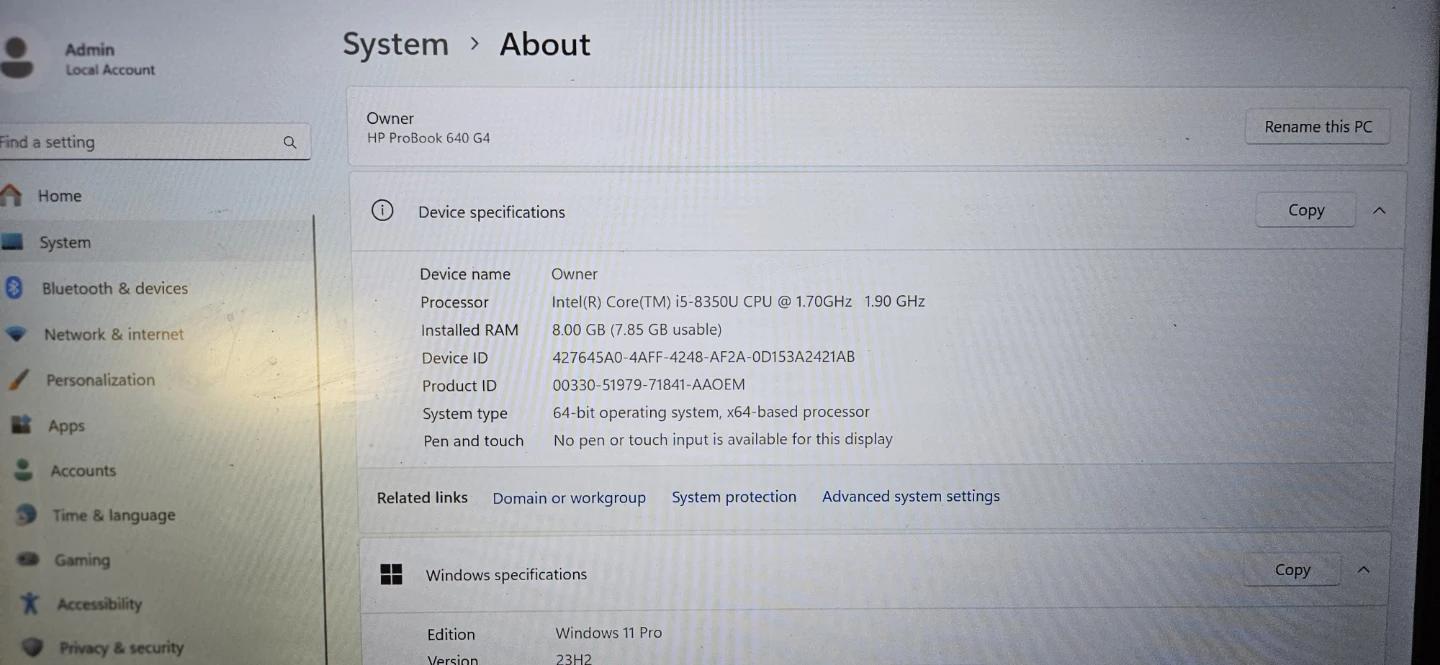The height and width of the screenshot is (665, 1440).
Task: Click the About page title
Action: 545,44
